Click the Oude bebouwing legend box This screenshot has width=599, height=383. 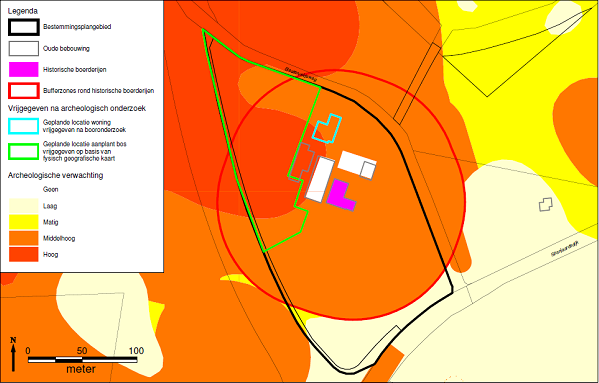coord(24,48)
